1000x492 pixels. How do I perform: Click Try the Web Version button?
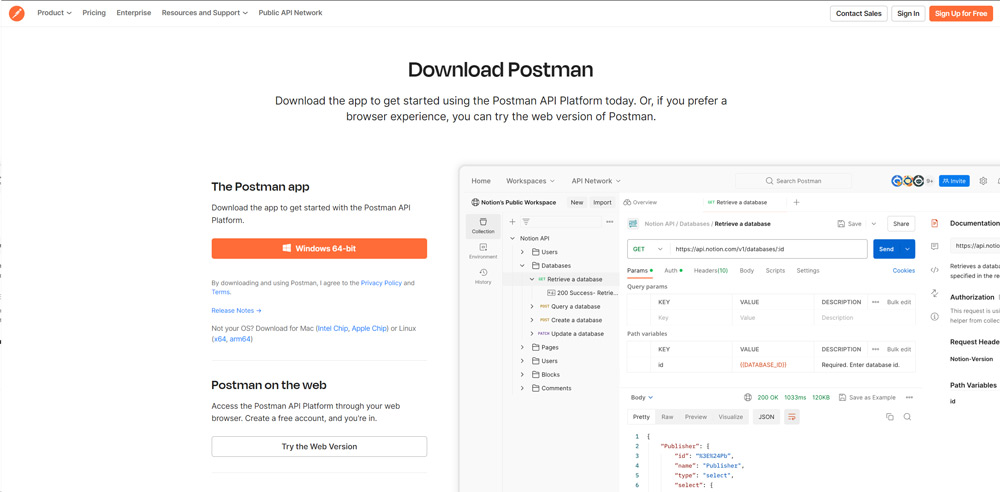coord(319,447)
